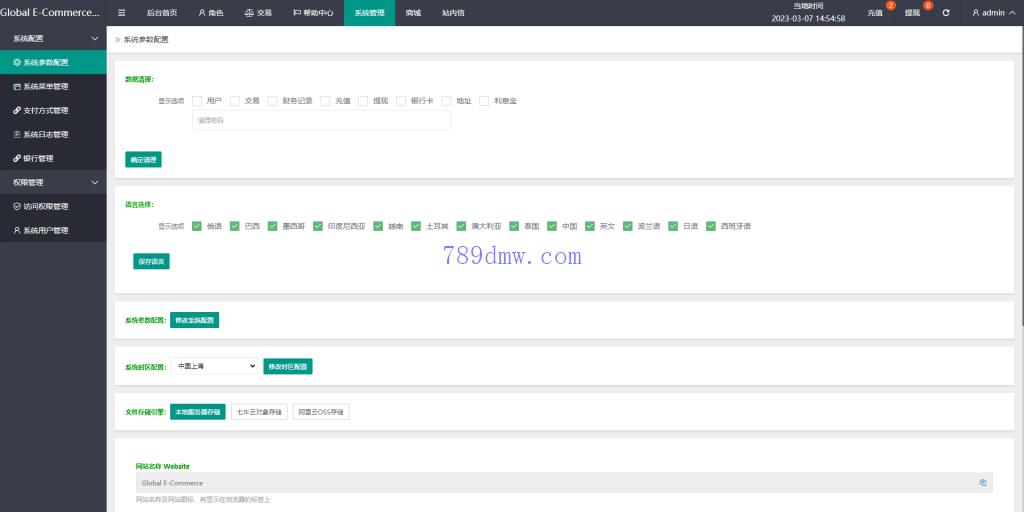Click the 保存语言 button

coord(151,261)
